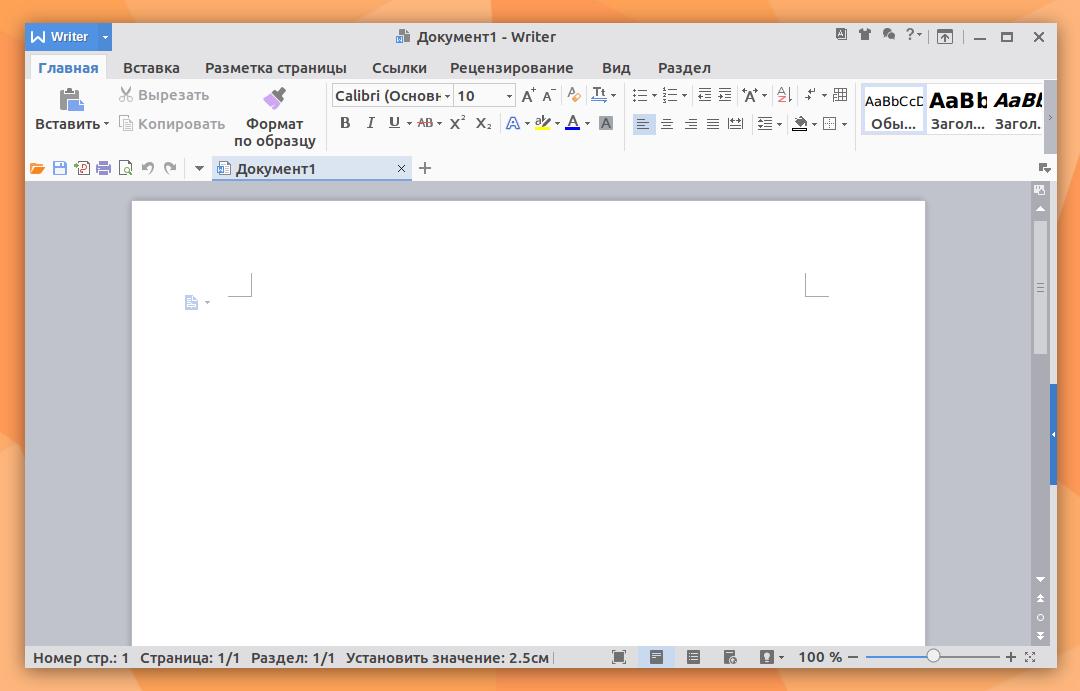Click the blue Writer application button
Screen dimensions: 1080x691
coord(61,37)
